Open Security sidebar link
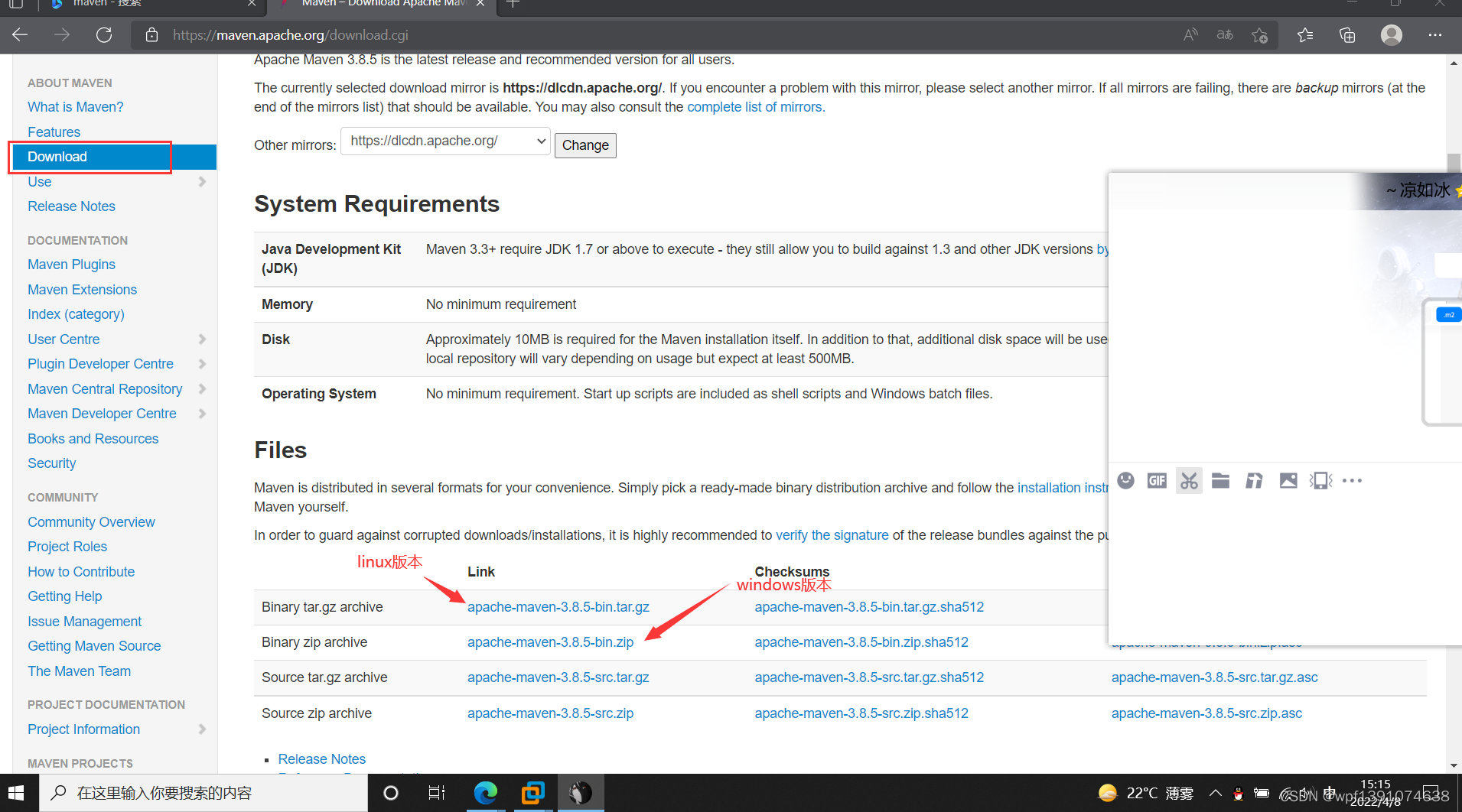 (x=51, y=463)
